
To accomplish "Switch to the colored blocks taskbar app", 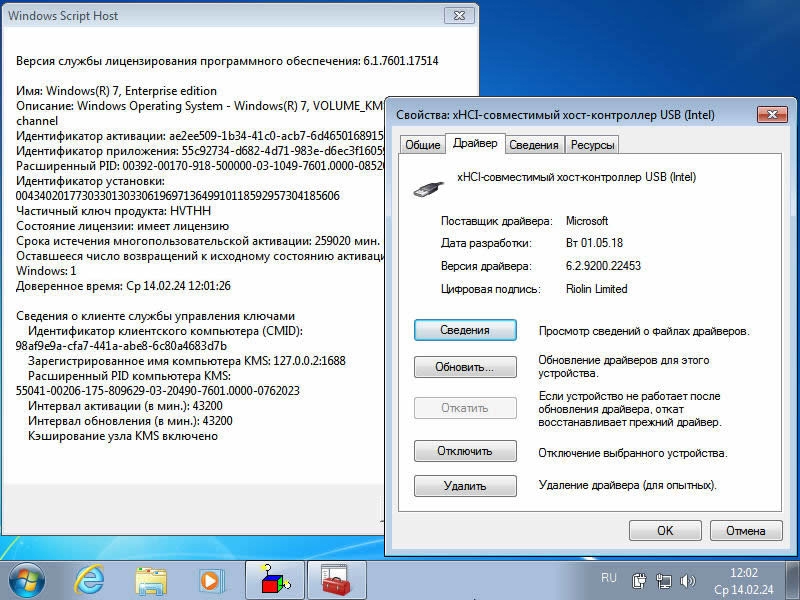I will pyautogui.click(x=273, y=579).
